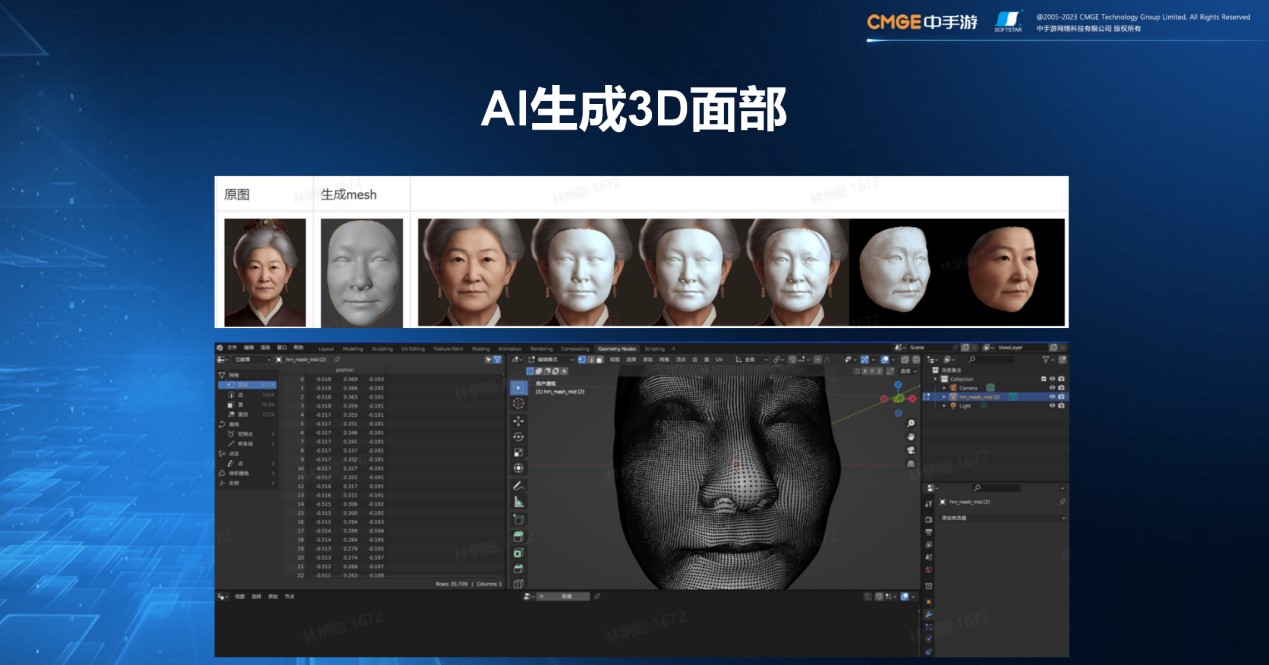Select the Extrude Region tool
The image size is (1269, 665).
(518, 536)
